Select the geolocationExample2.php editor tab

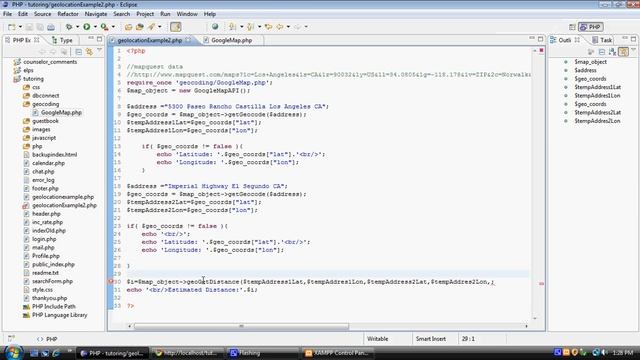click(x=150, y=40)
